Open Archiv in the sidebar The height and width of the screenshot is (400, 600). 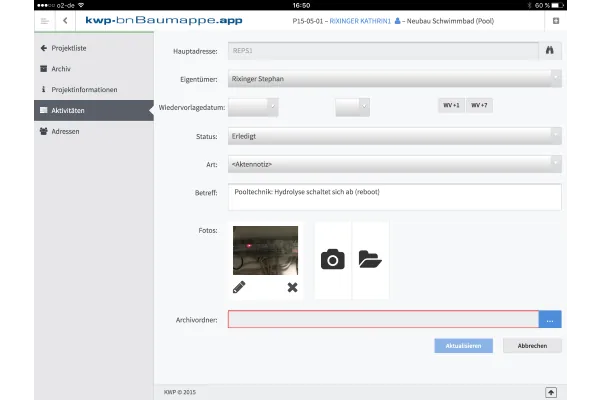click(x=60, y=69)
